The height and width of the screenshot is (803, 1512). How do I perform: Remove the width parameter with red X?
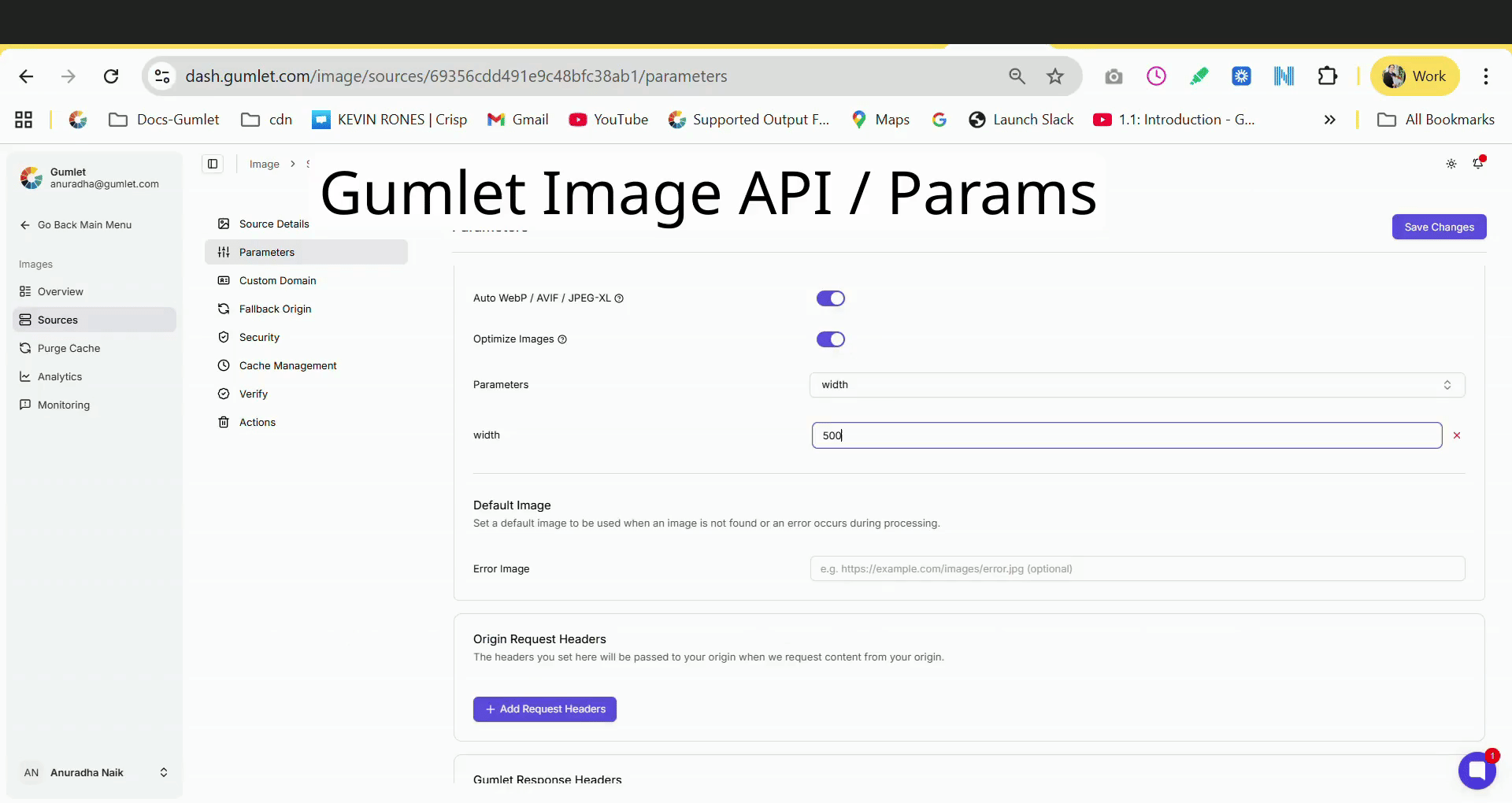1457,435
